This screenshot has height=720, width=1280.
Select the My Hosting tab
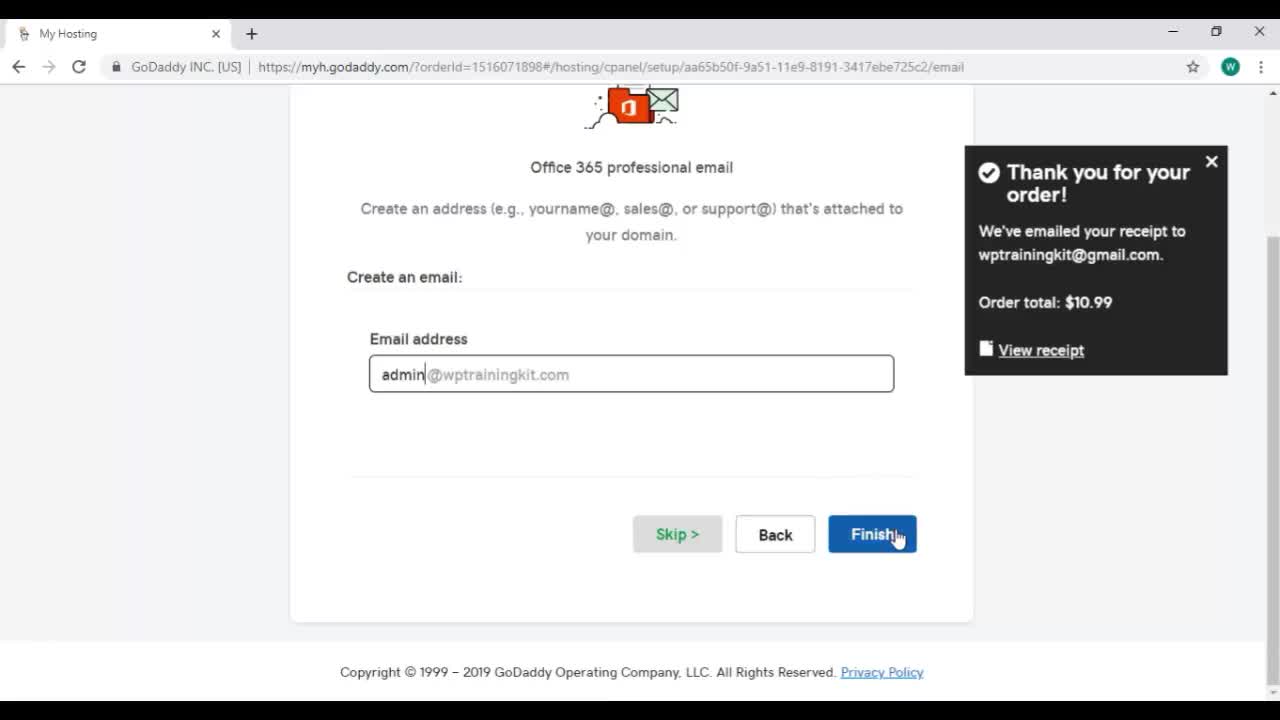(x=110, y=34)
